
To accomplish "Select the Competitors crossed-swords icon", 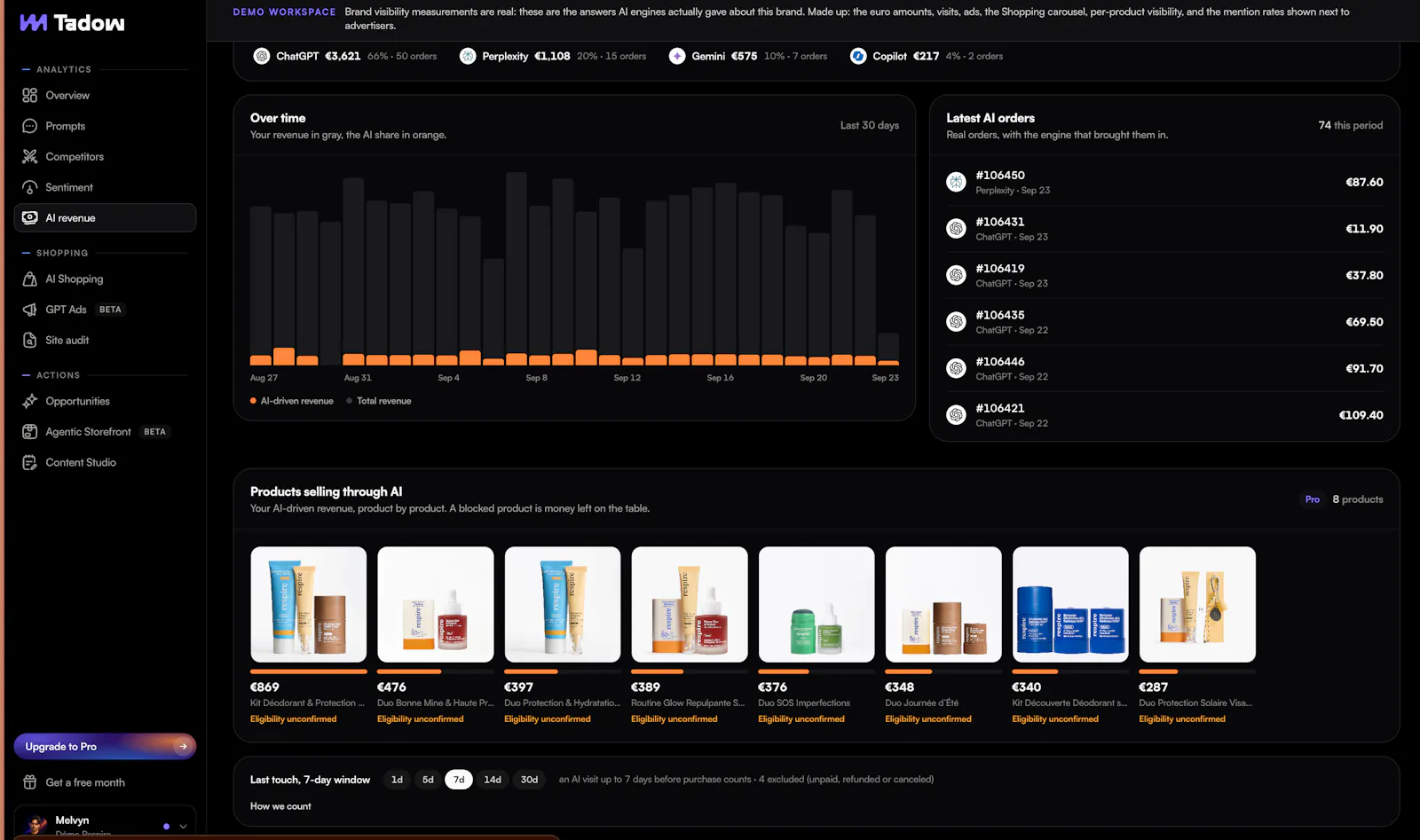I will pyautogui.click(x=29, y=156).
